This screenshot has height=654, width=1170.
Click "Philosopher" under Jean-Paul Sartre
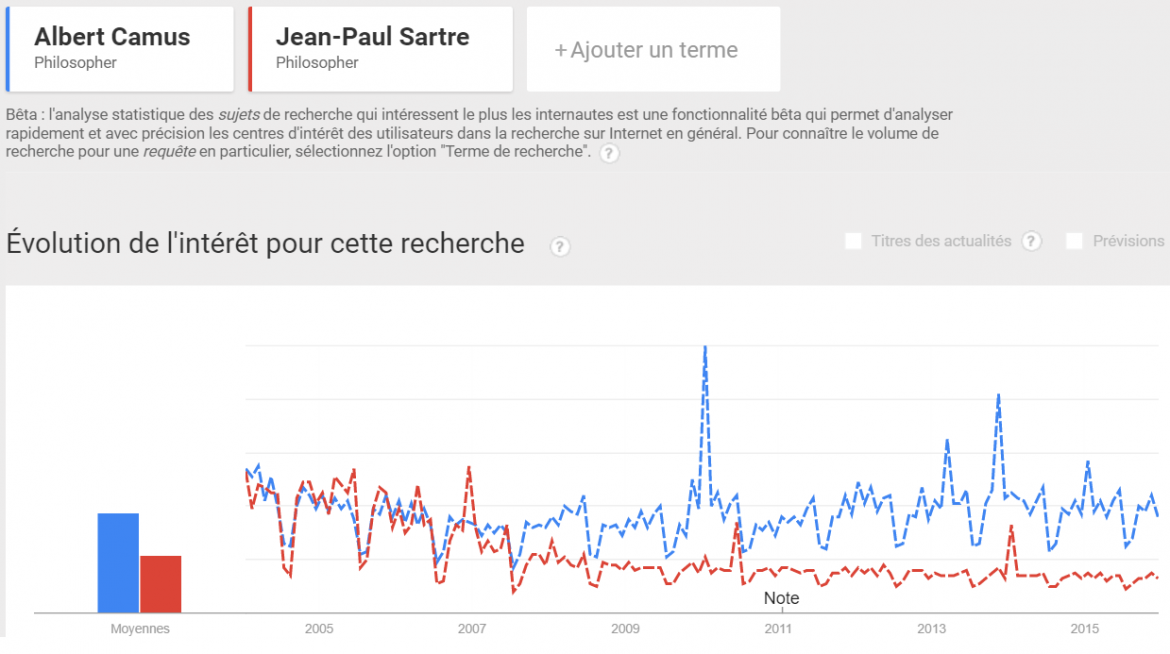point(317,63)
